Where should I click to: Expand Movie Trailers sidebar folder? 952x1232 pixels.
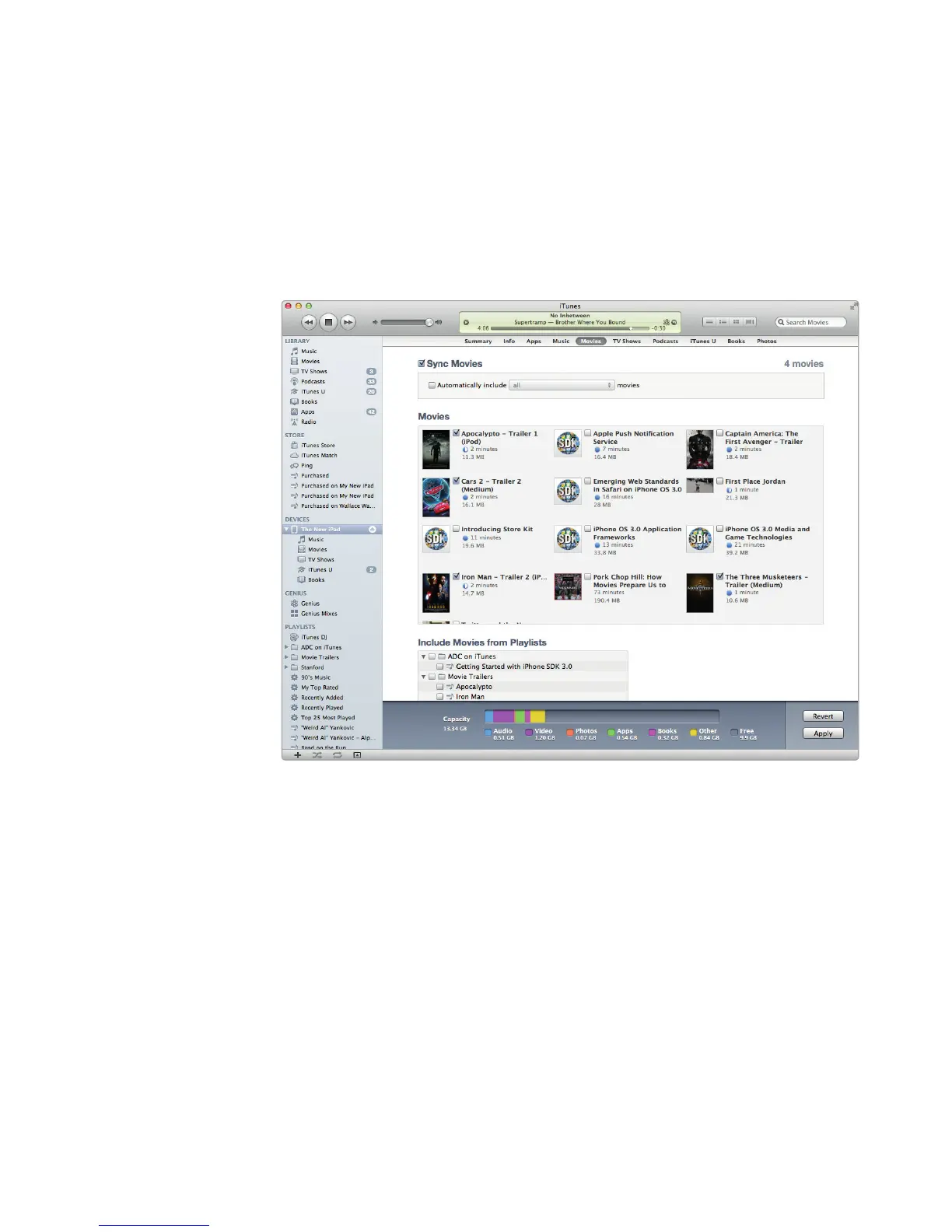(x=286, y=658)
